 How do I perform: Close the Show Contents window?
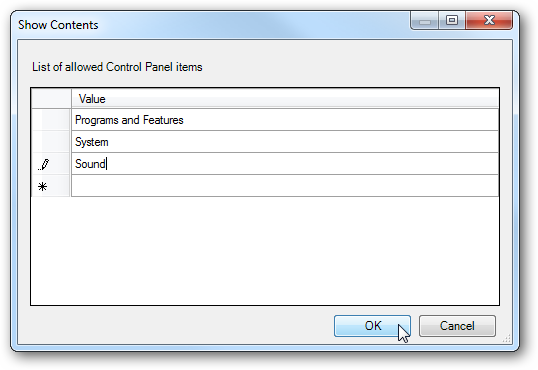pos(489,20)
